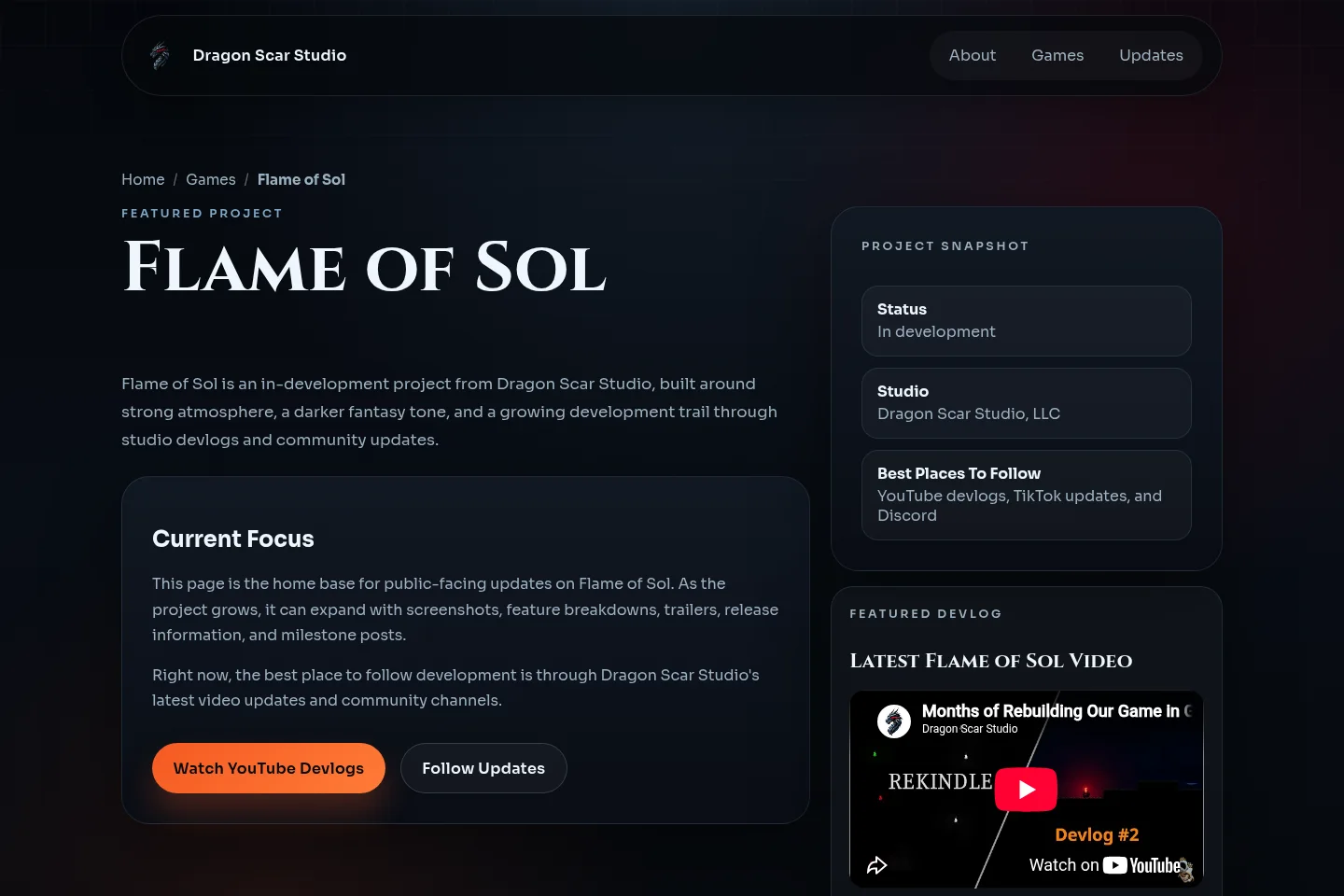Click Watch YouTube Devlogs button
This screenshot has width=1344, height=896.
click(x=269, y=768)
